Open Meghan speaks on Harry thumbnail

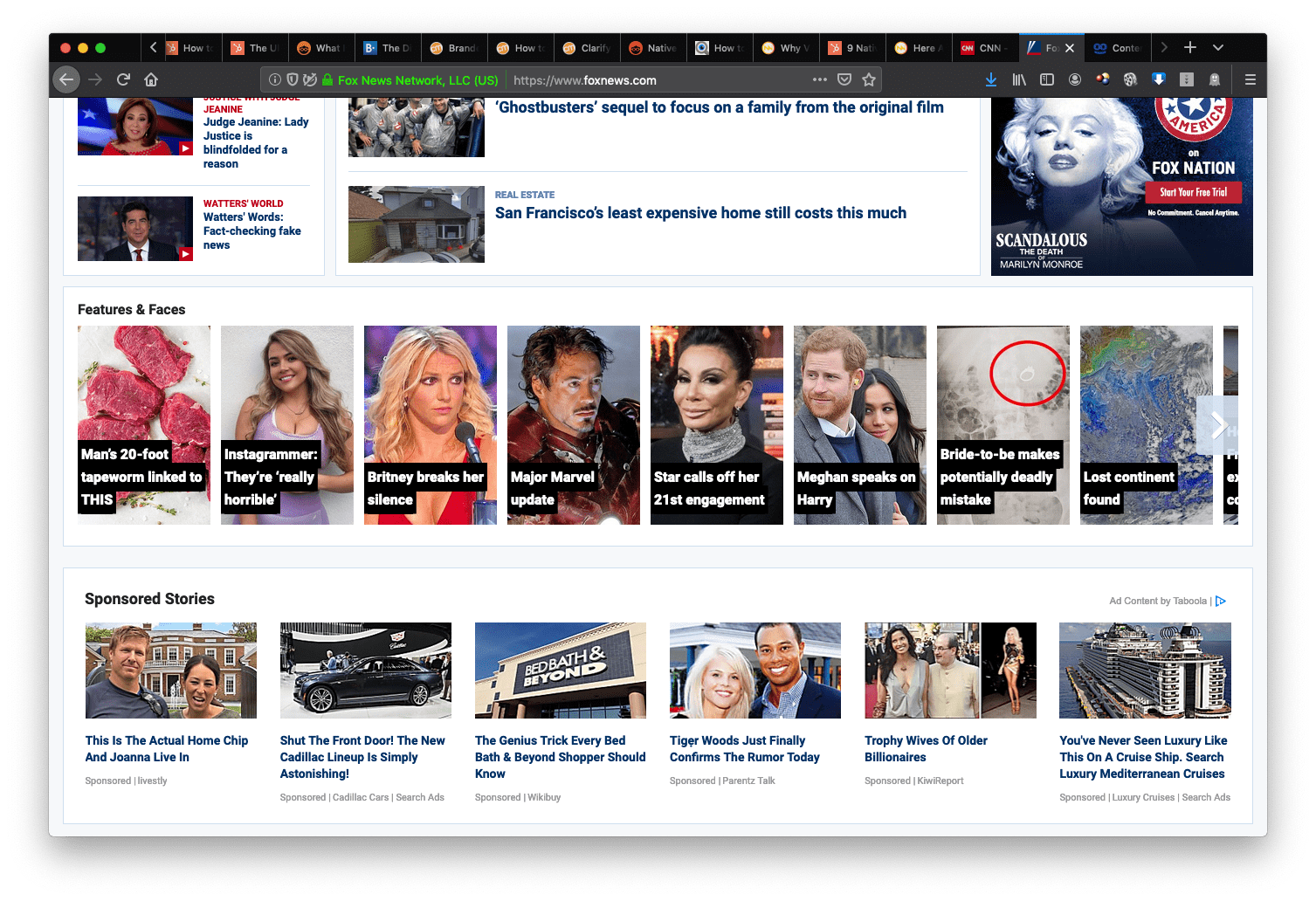tap(860, 425)
